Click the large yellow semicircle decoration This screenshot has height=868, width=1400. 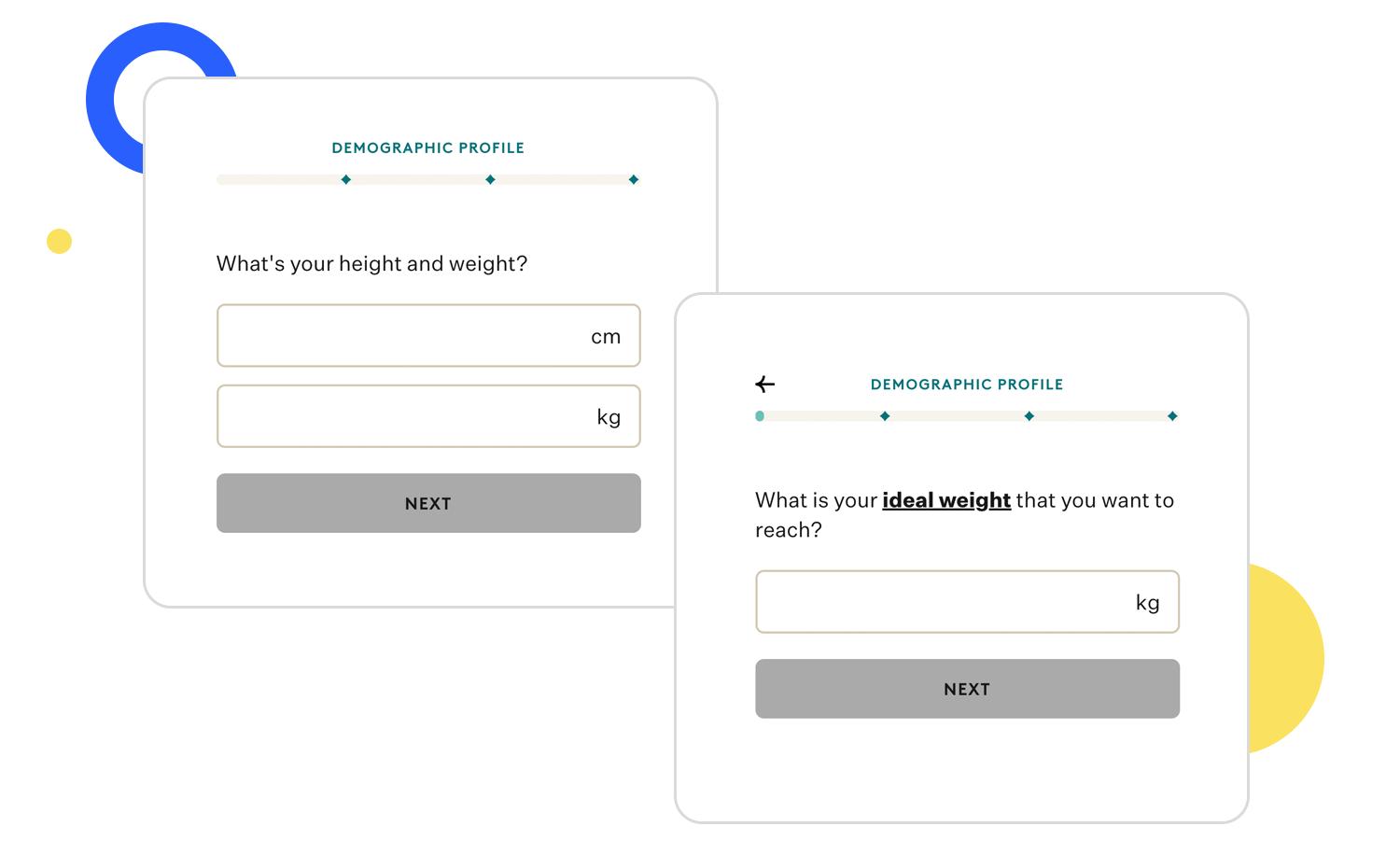tap(1286, 659)
